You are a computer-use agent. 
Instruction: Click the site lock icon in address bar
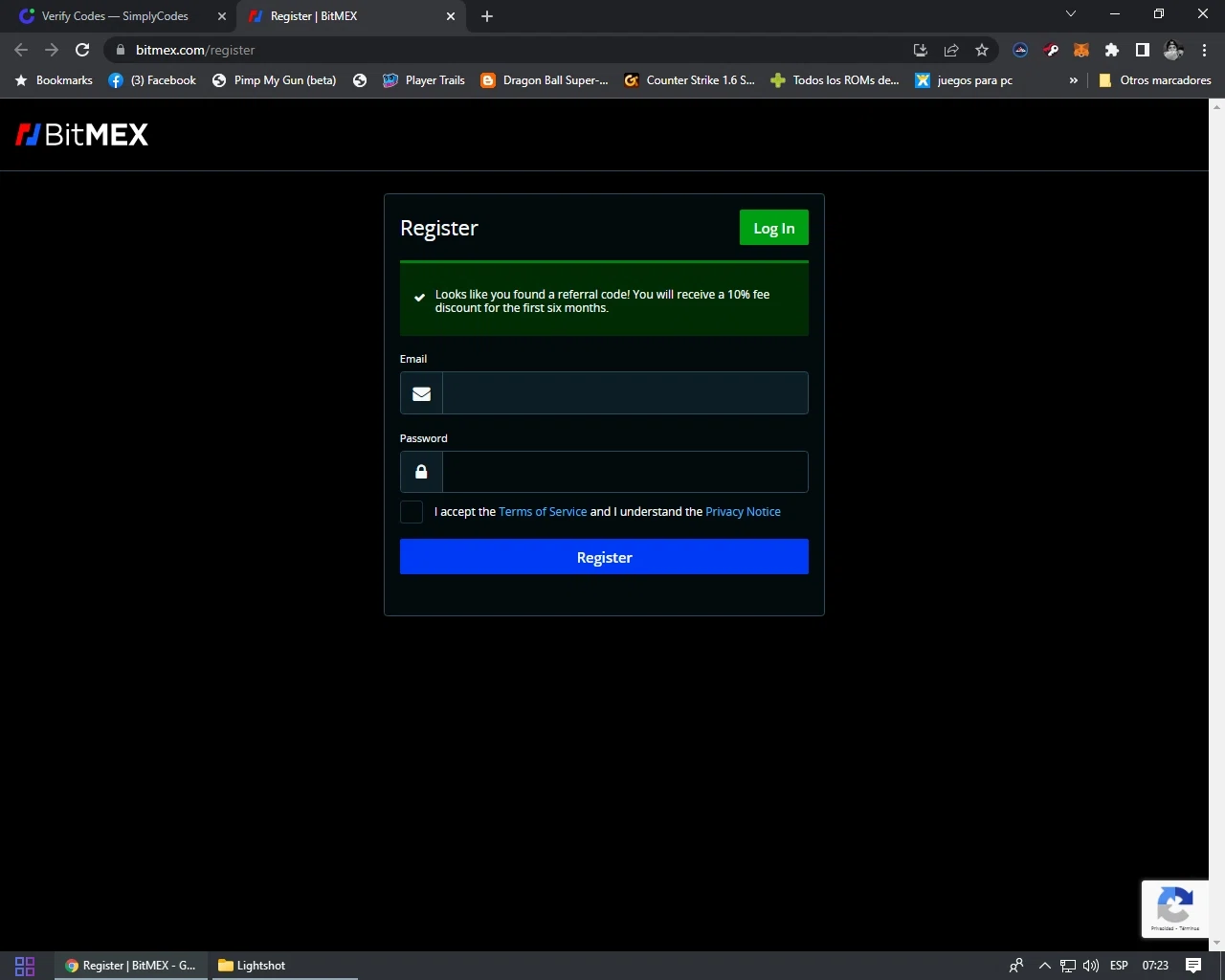click(120, 50)
